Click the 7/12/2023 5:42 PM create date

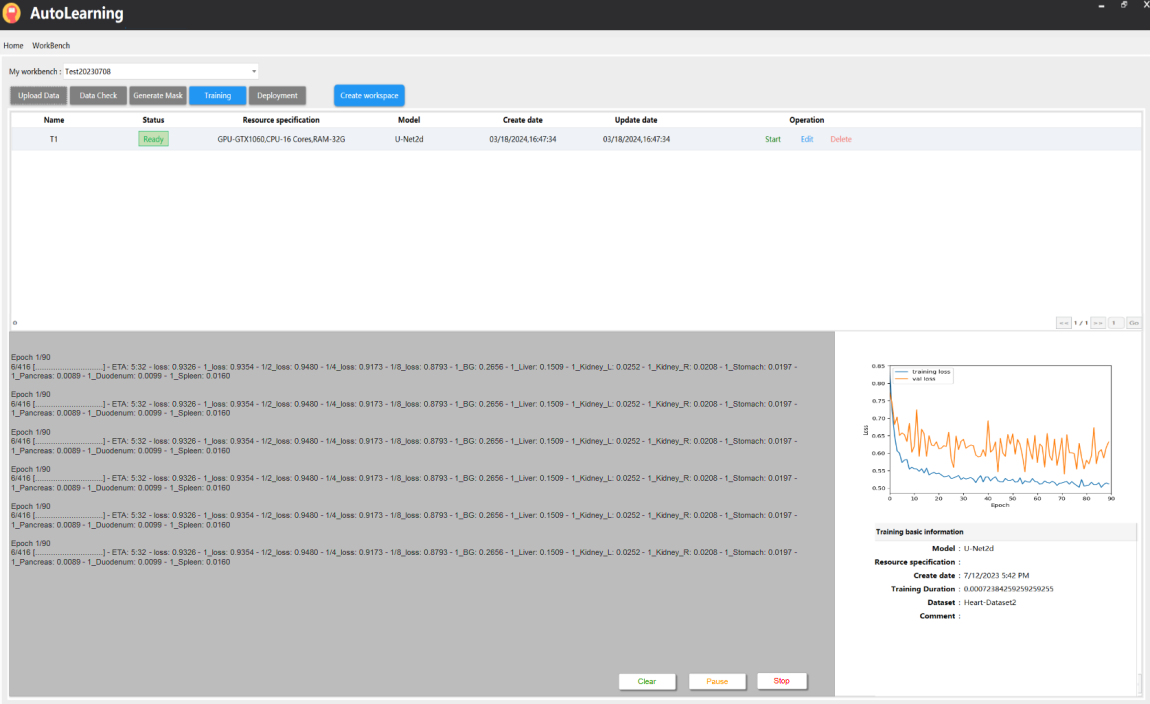[x=996, y=576]
